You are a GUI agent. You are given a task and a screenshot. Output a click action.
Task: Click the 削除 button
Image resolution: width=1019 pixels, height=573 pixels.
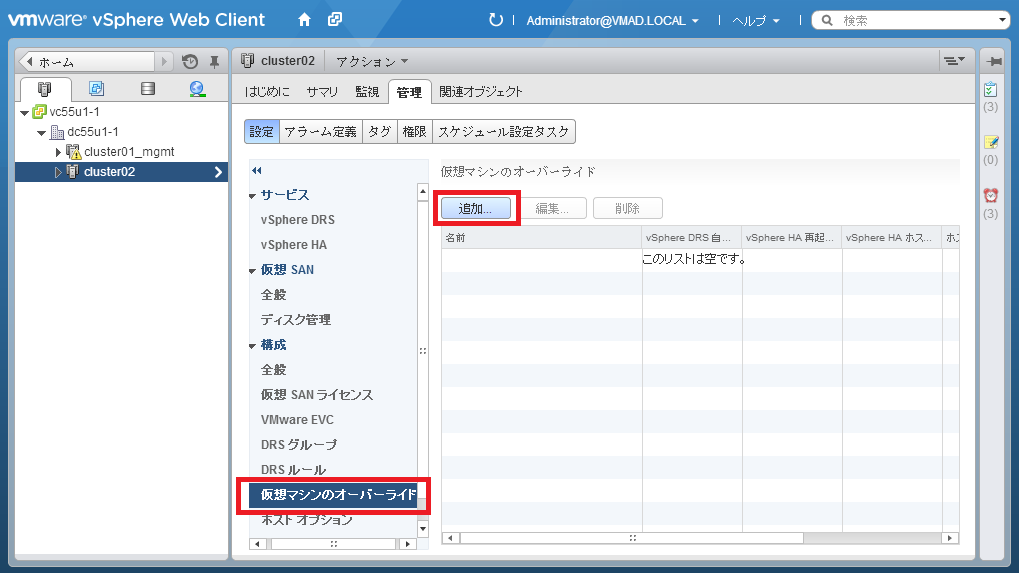point(628,209)
